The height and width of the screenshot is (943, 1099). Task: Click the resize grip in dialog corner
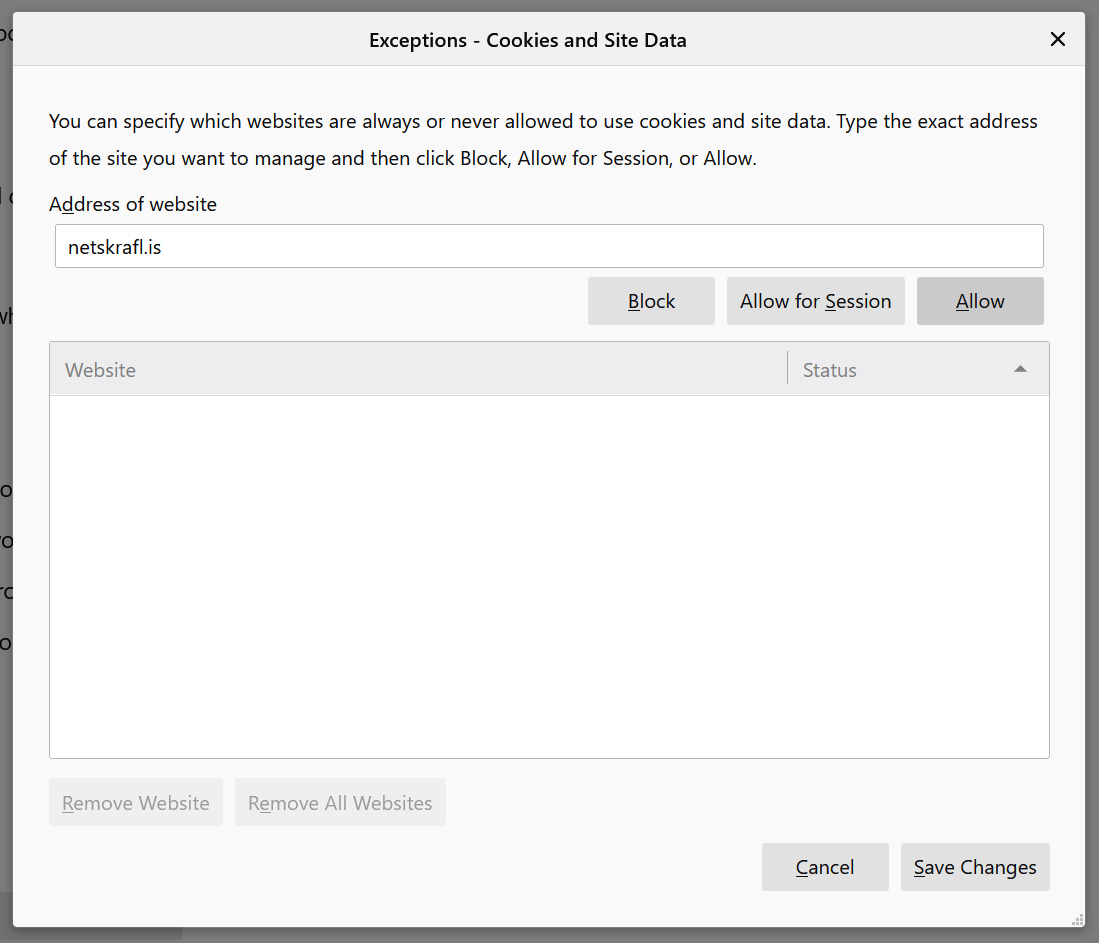1077,920
